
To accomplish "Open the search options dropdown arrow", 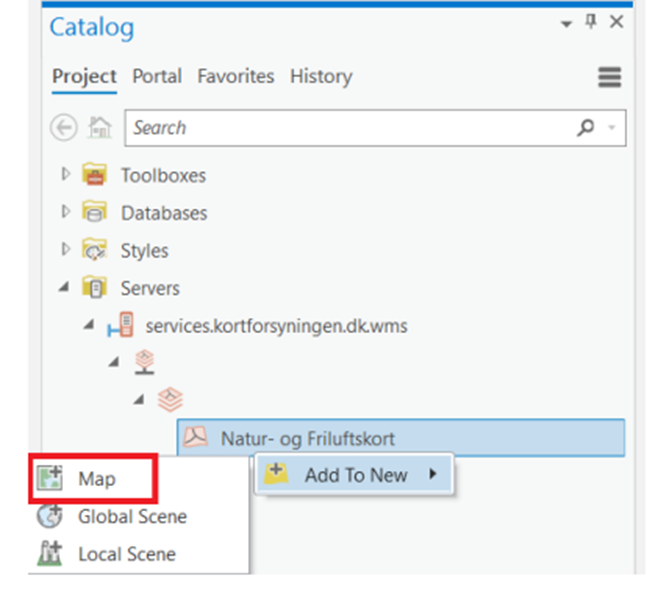I will click(x=612, y=127).
